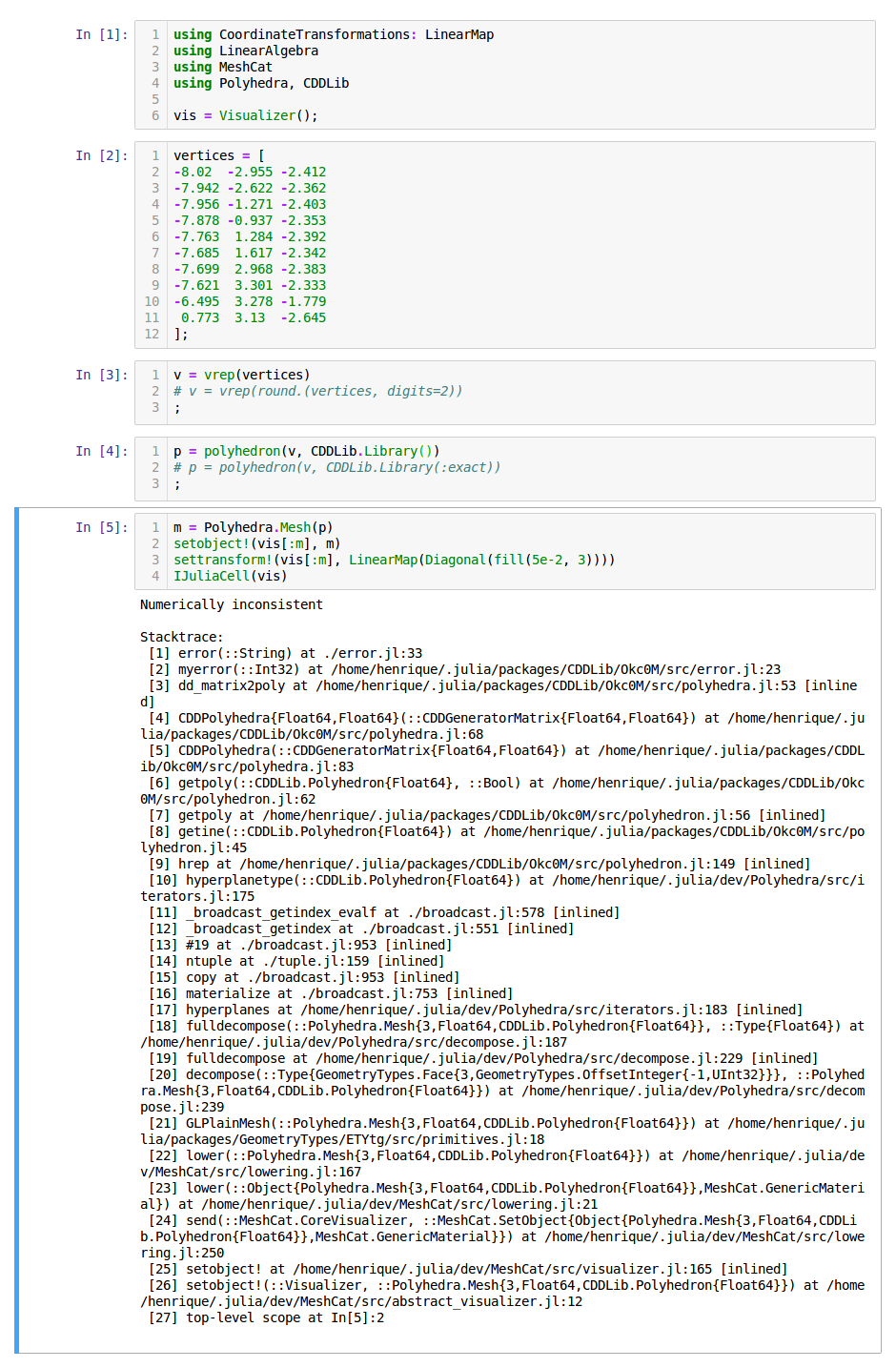Click the commented 'CDDLib.Library(:exact)' line
896x1368 pixels.
click(x=337, y=467)
